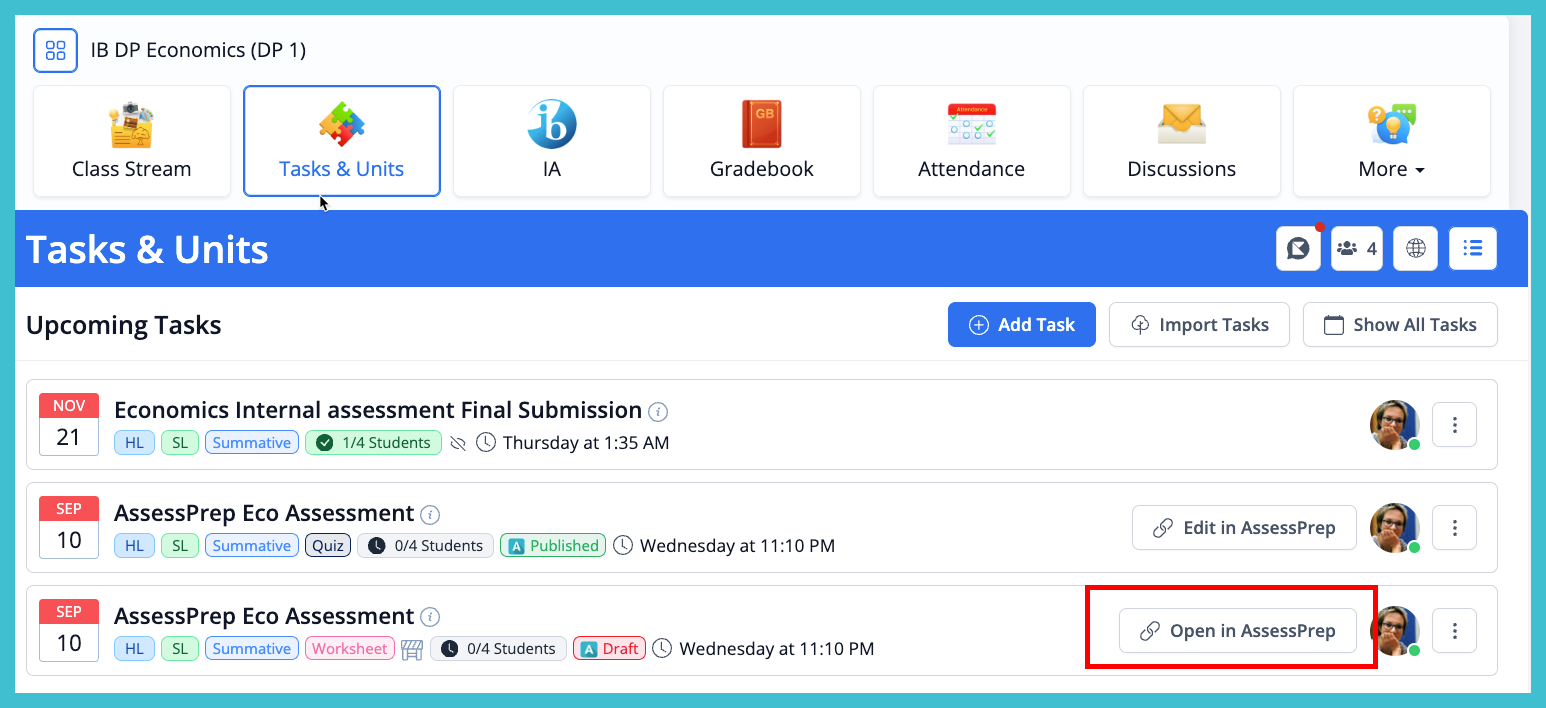This screenshot has width=1546, height=708.
Task: Click the class members icon showing 4
Action: (x=1356, y=248)
